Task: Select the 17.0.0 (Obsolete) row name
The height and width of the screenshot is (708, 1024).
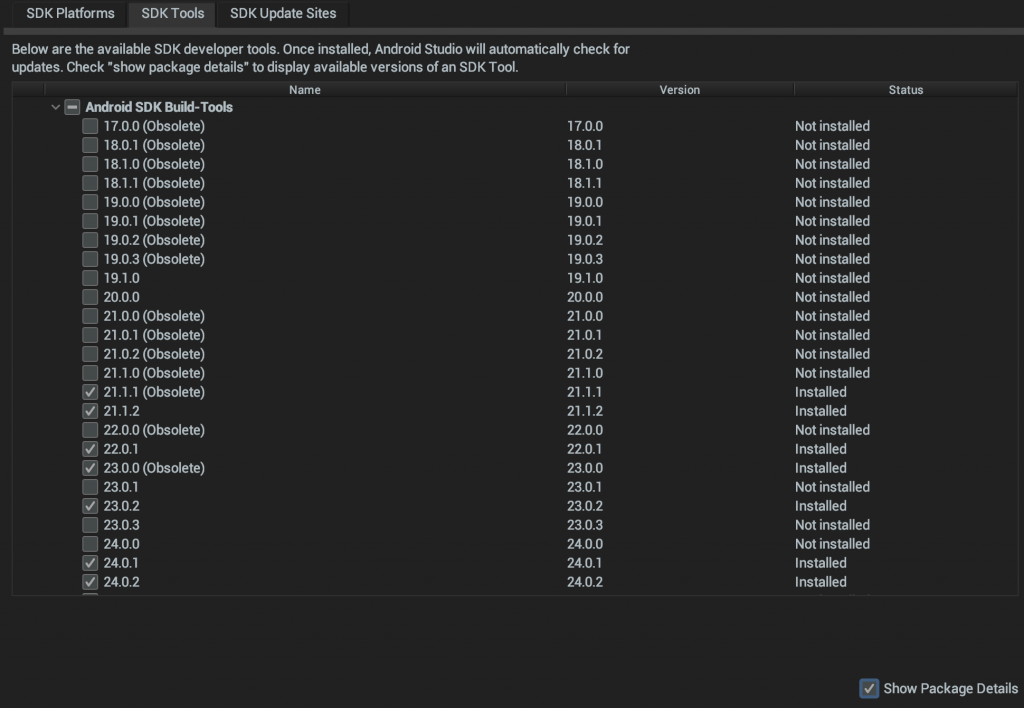Action: pyautogui.click(x=154, y=126)
